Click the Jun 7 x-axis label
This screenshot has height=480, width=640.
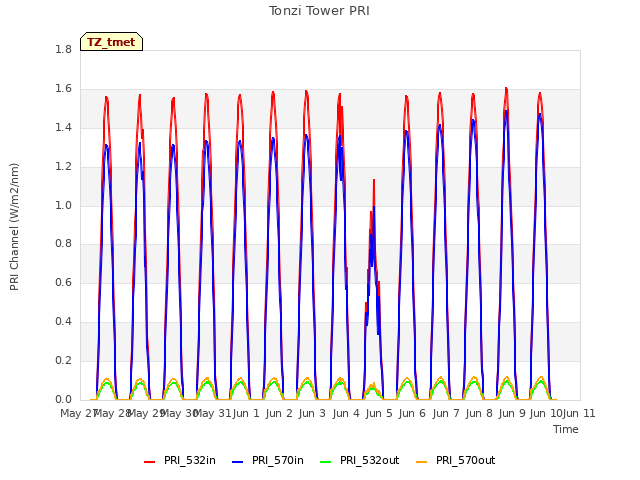tap(446, 413)
